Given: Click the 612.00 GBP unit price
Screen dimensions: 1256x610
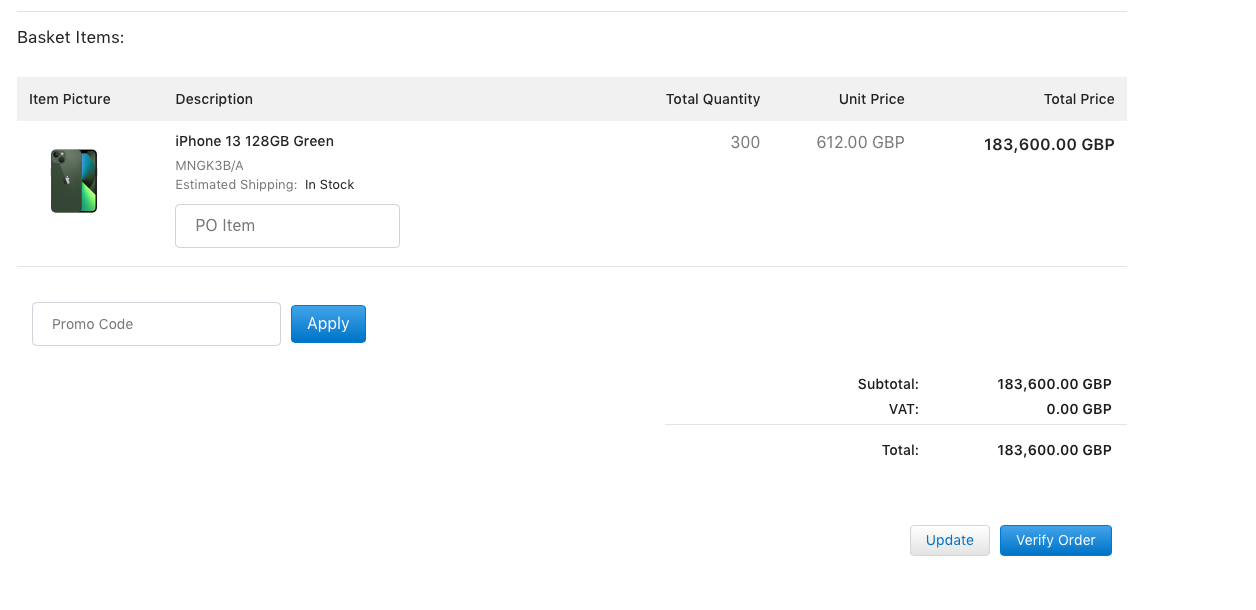Looking at the screenshot, I should [x=860, y=142].
